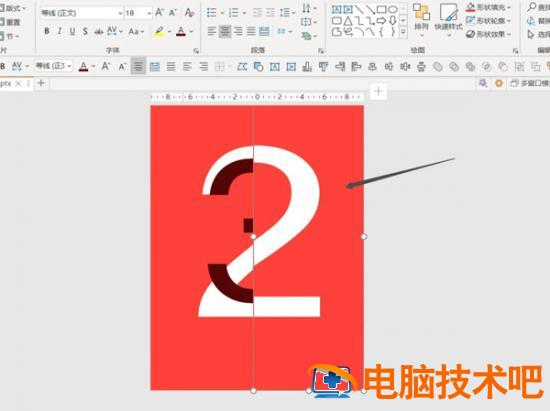Click the quick toolbar center align icon
The height and width of the screenshot is (411, 550).
coord(138,66)
